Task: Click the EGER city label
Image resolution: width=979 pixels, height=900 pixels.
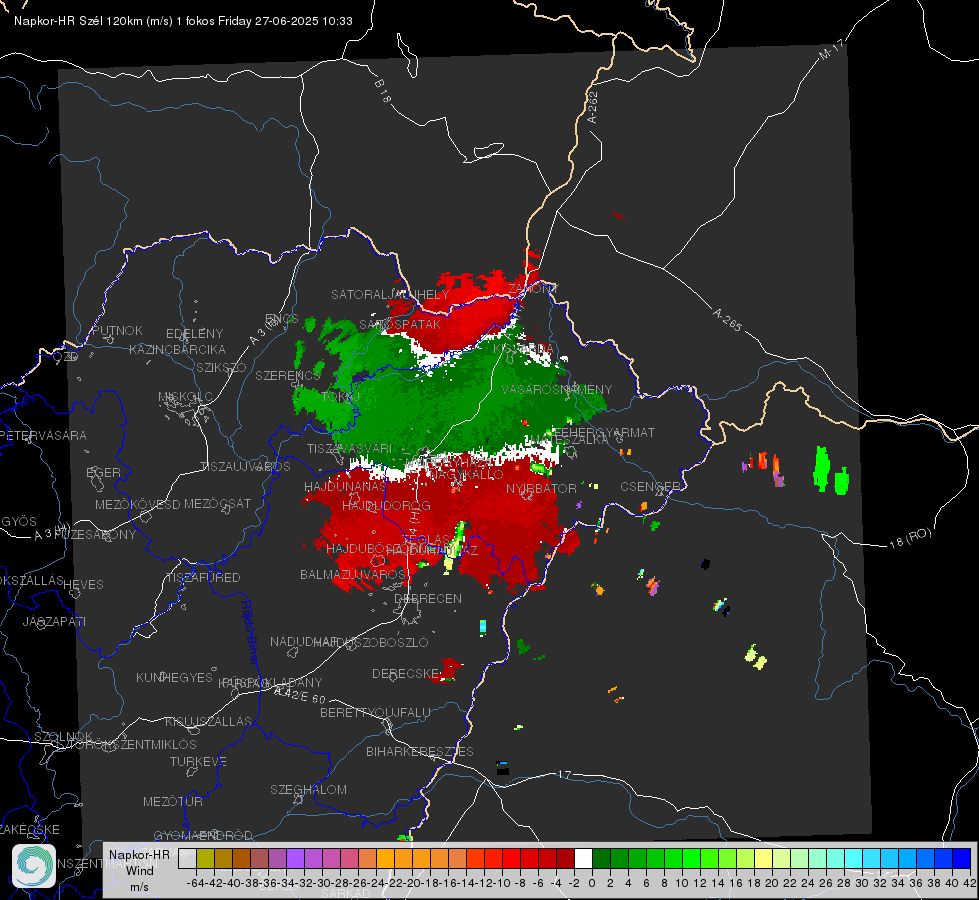Action: [x=103, y=472]
